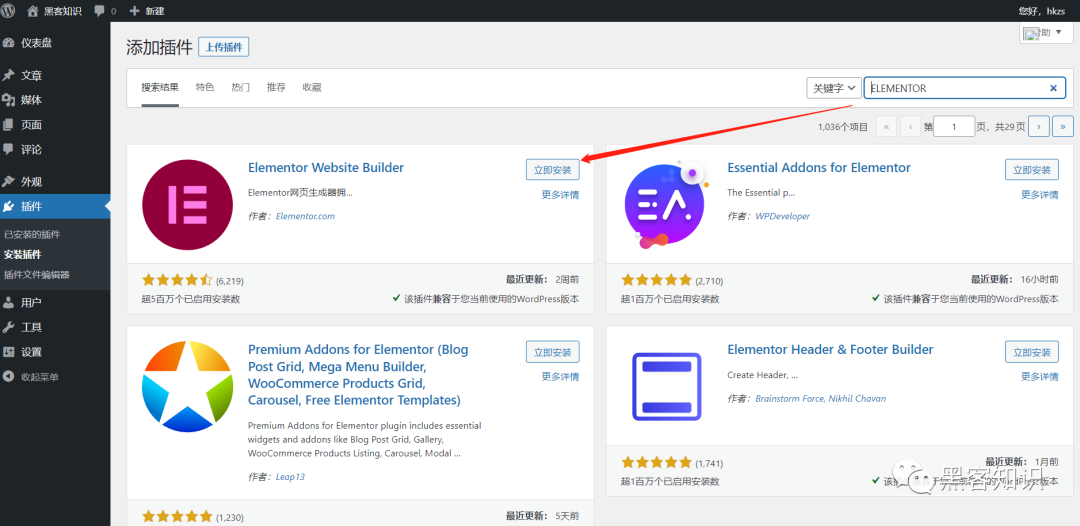1080x526 pixels.
Task: Open author link Elementor.com
Action: [x=305, y=215]
